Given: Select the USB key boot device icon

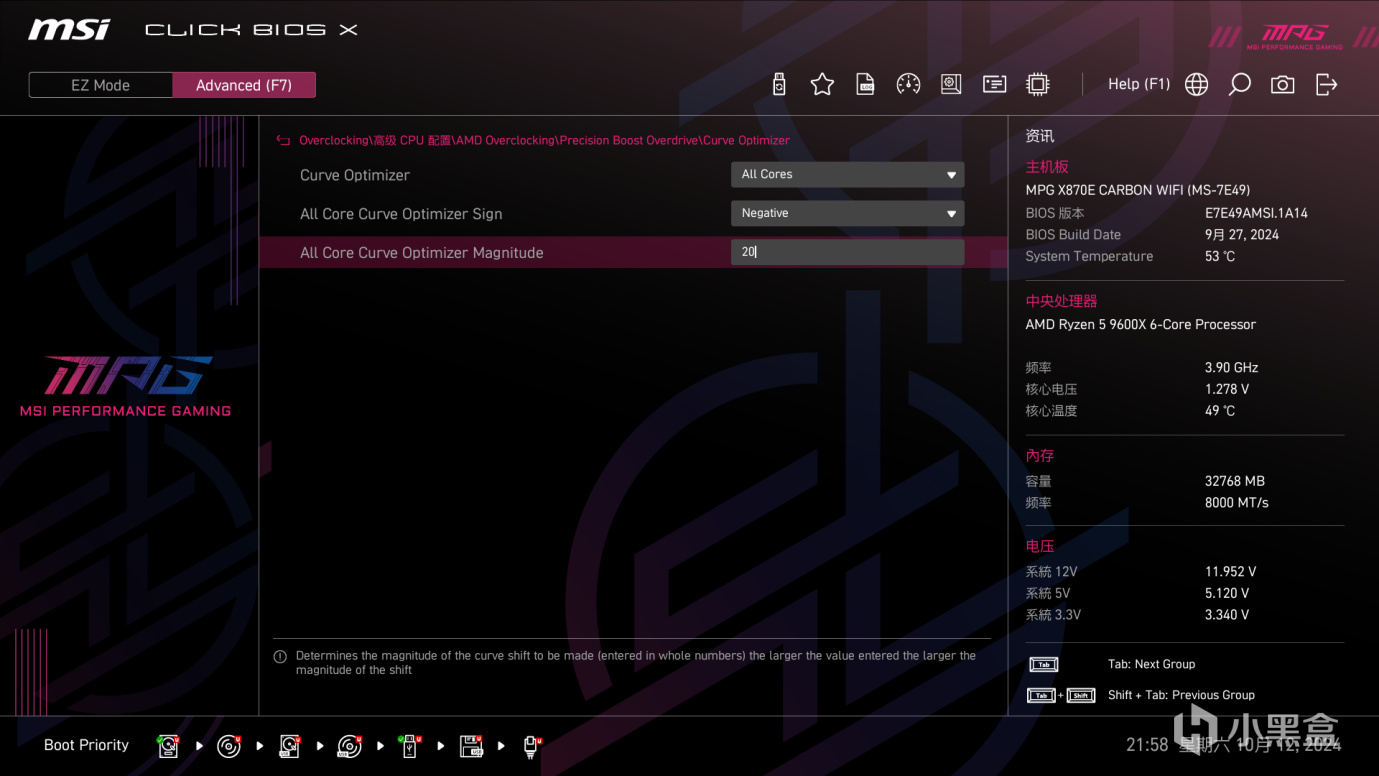Looking at the screenshot, I should point(409,746).
